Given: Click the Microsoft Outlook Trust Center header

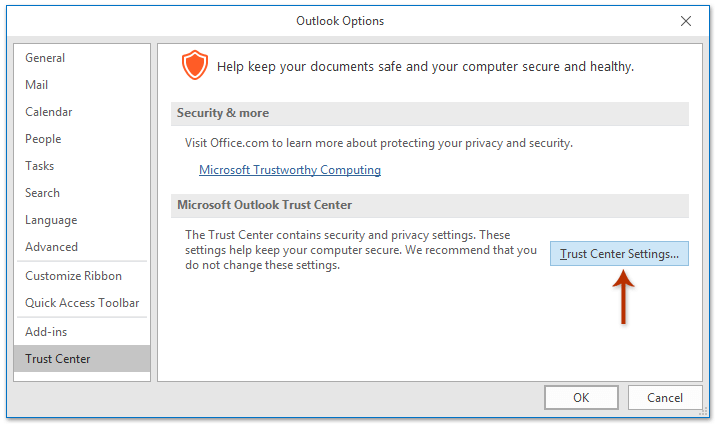Looking at the screenshot, I should (430, 205).
